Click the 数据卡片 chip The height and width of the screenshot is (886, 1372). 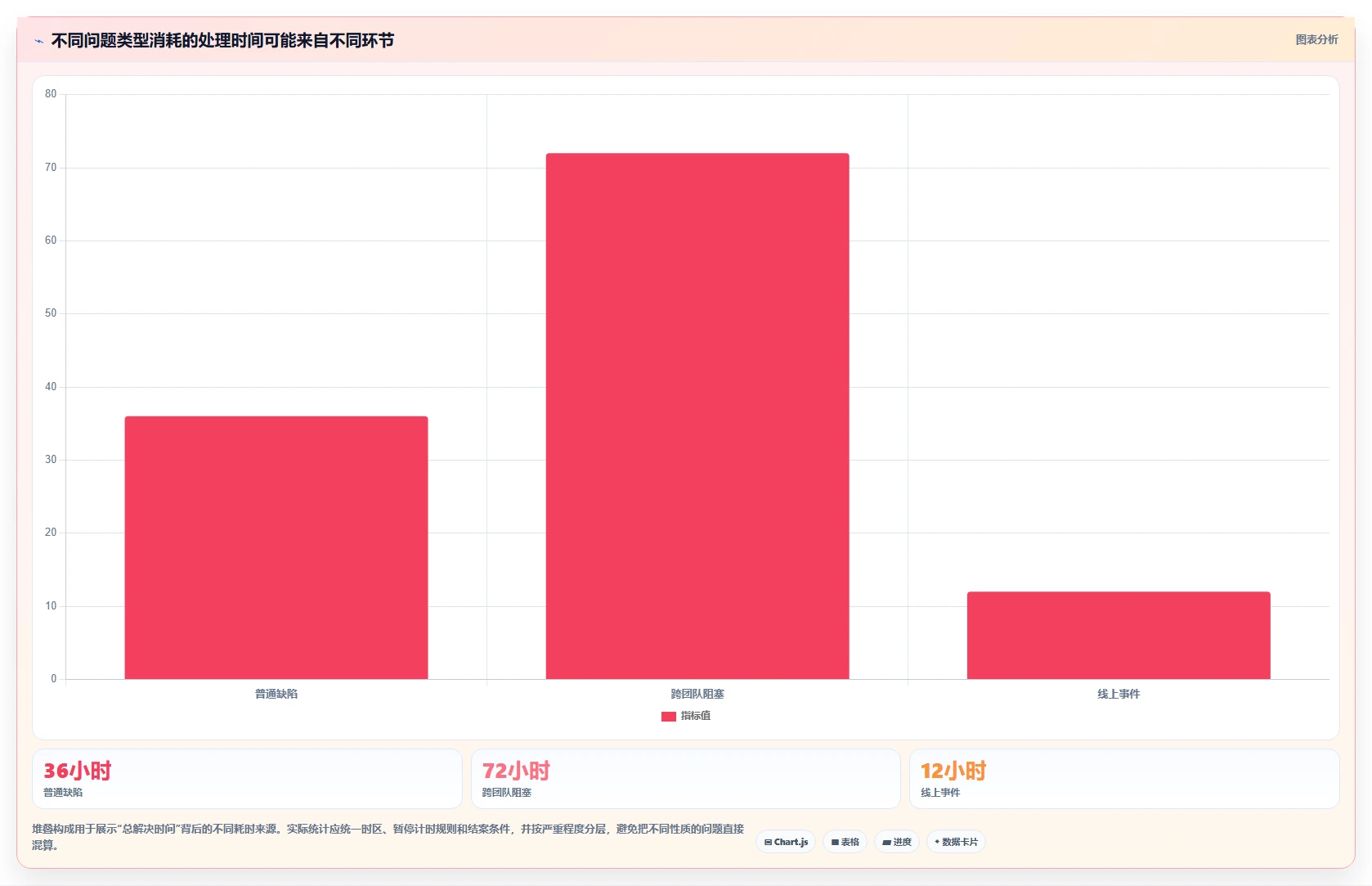click(956, 842)
